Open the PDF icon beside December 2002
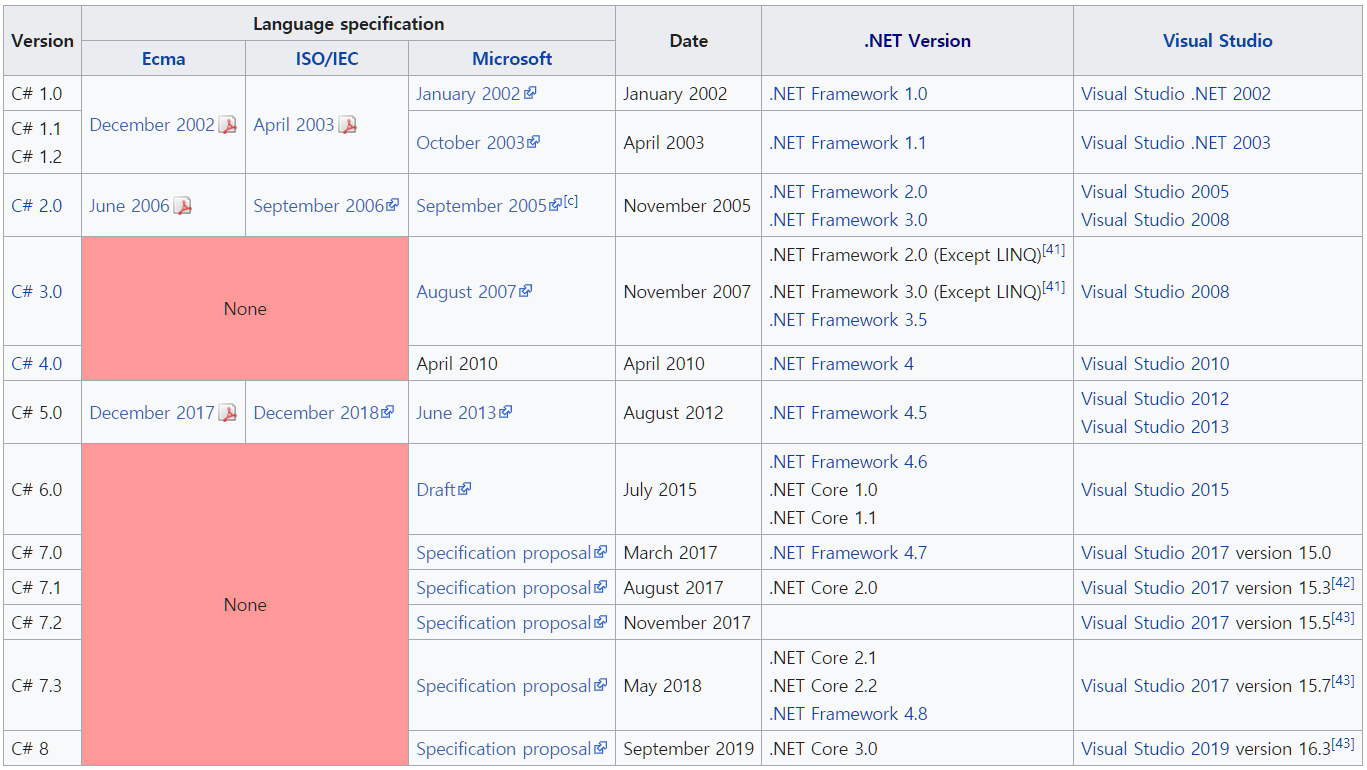This screenshot has height=770, width=1367. 228,125
